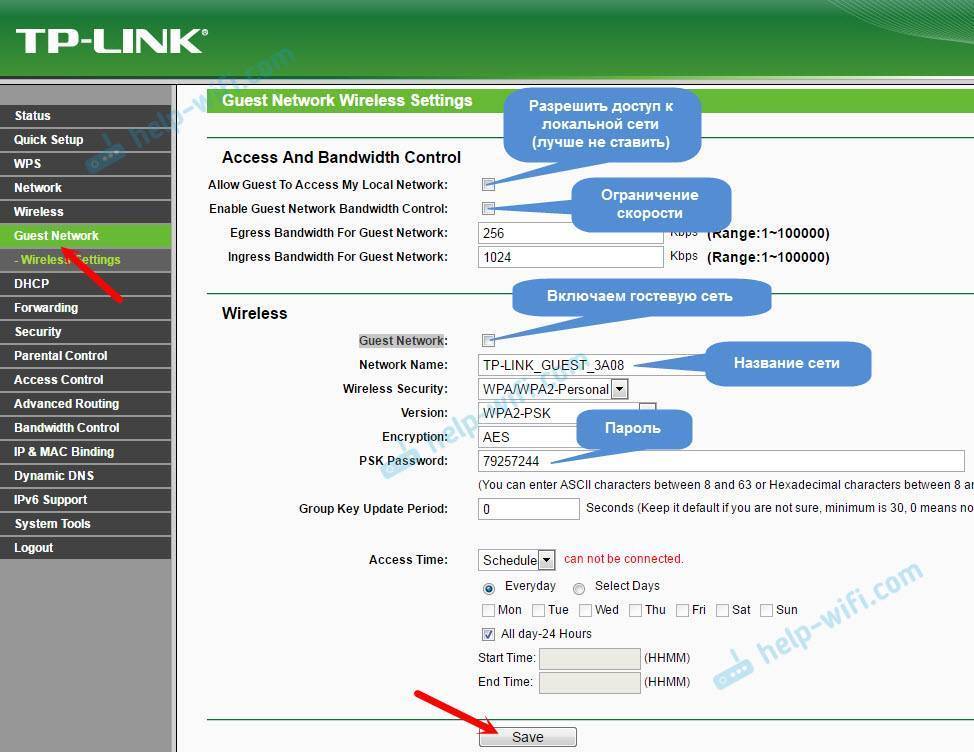Click the End Time field
The image size is (974, 752).
click(x=589, y=682)
